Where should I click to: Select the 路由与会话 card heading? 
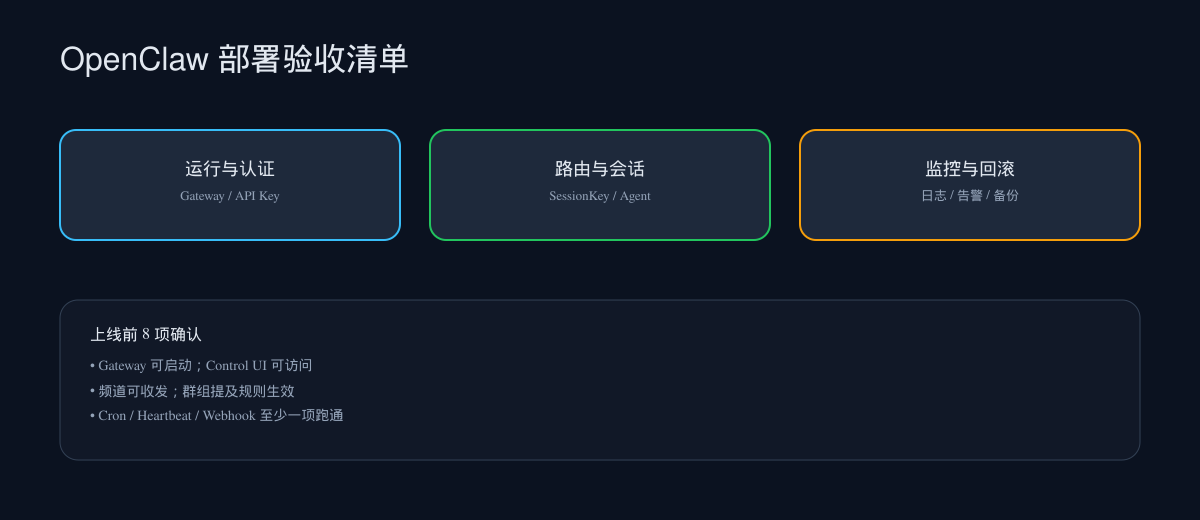click(600, 169)
